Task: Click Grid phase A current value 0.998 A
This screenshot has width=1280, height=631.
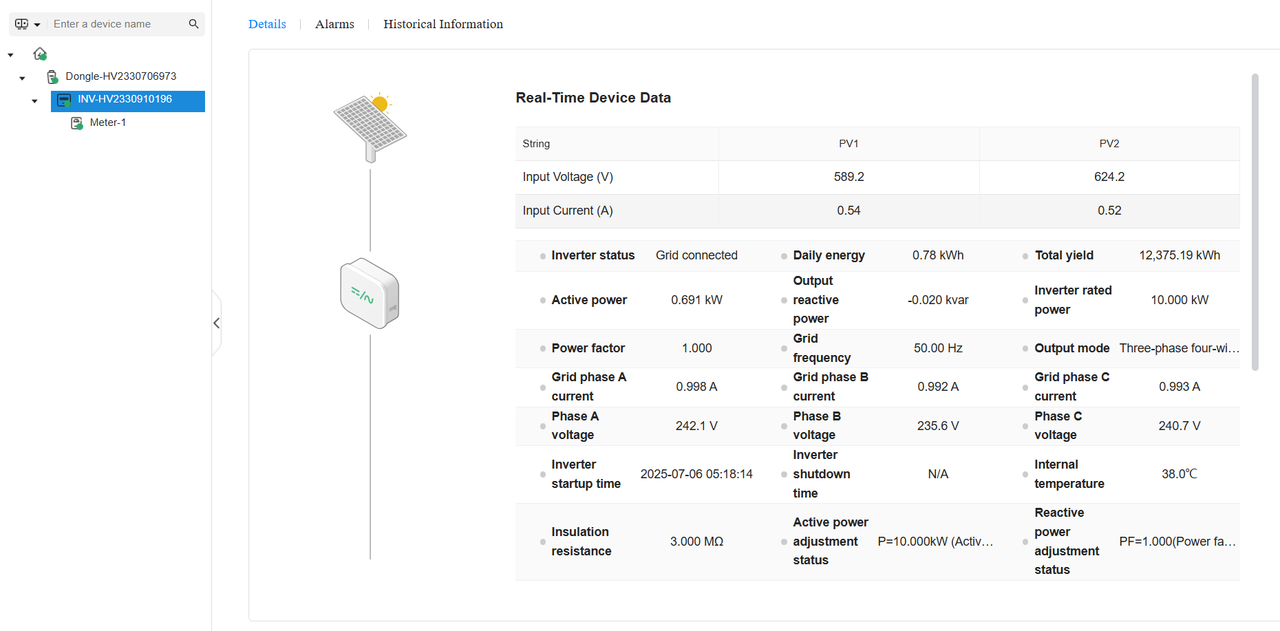Action: [x=696, y=387]
